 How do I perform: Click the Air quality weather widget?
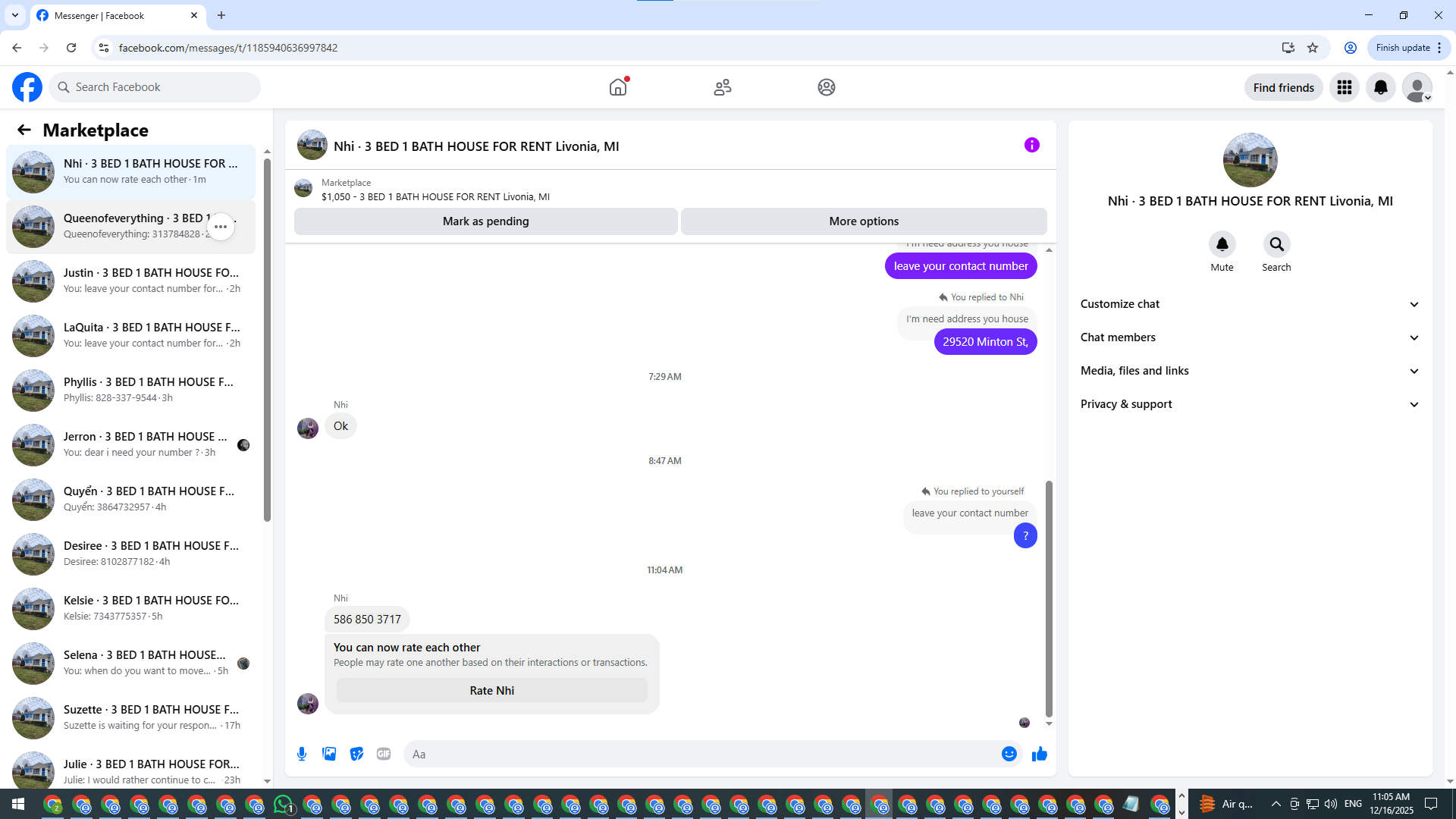pyautogui.click(x=1227, y=804)
